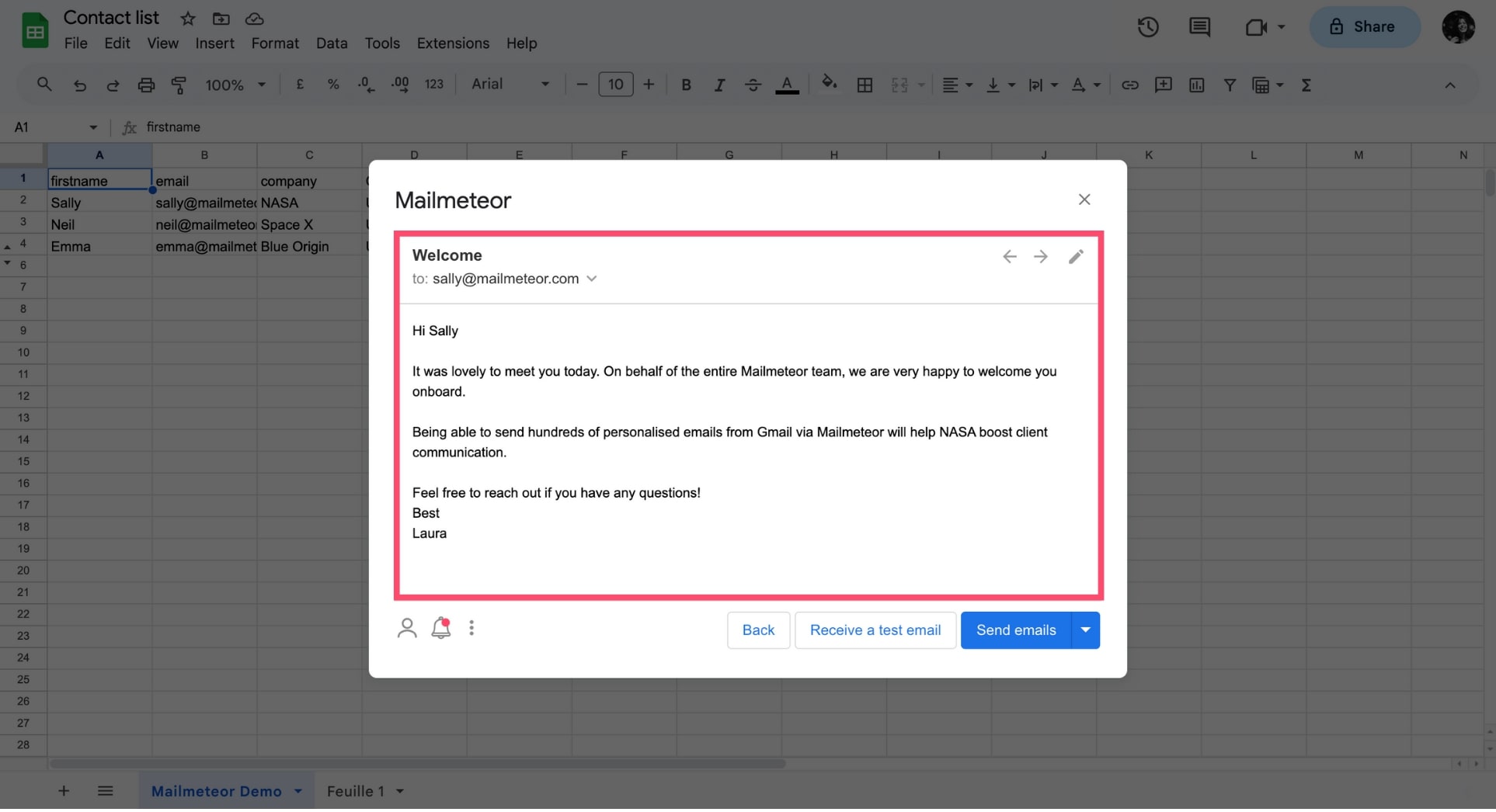Insert a chart
This screenshot has height=812, width=1496.
pos(1196,85)
